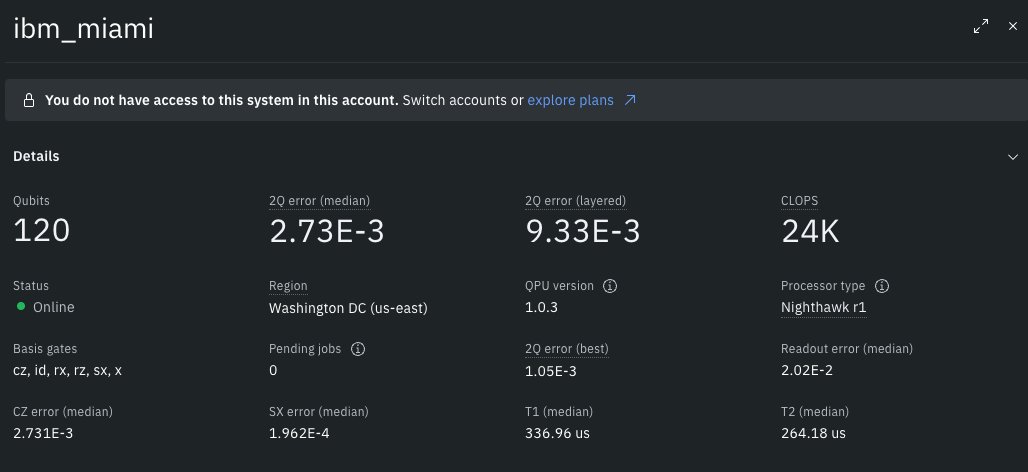1028x472 pixels.
Task: Click the 1.05E-3 best error value
Action: (x=551, y=370)
